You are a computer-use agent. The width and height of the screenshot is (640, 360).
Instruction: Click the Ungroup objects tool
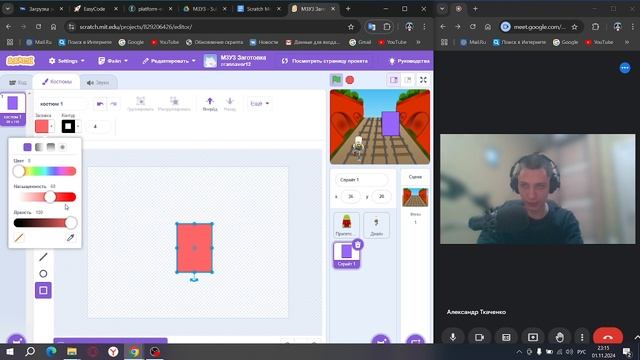(x=174, y=104)
